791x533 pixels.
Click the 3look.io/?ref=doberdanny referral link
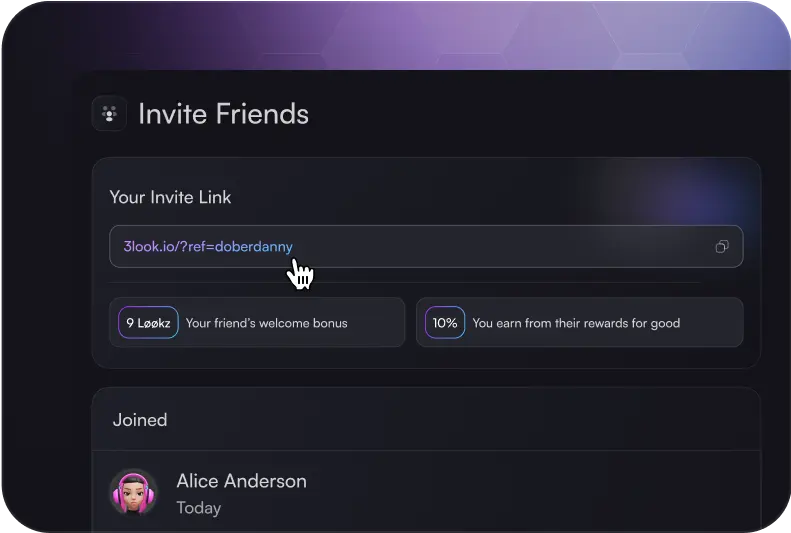(208, 247)
